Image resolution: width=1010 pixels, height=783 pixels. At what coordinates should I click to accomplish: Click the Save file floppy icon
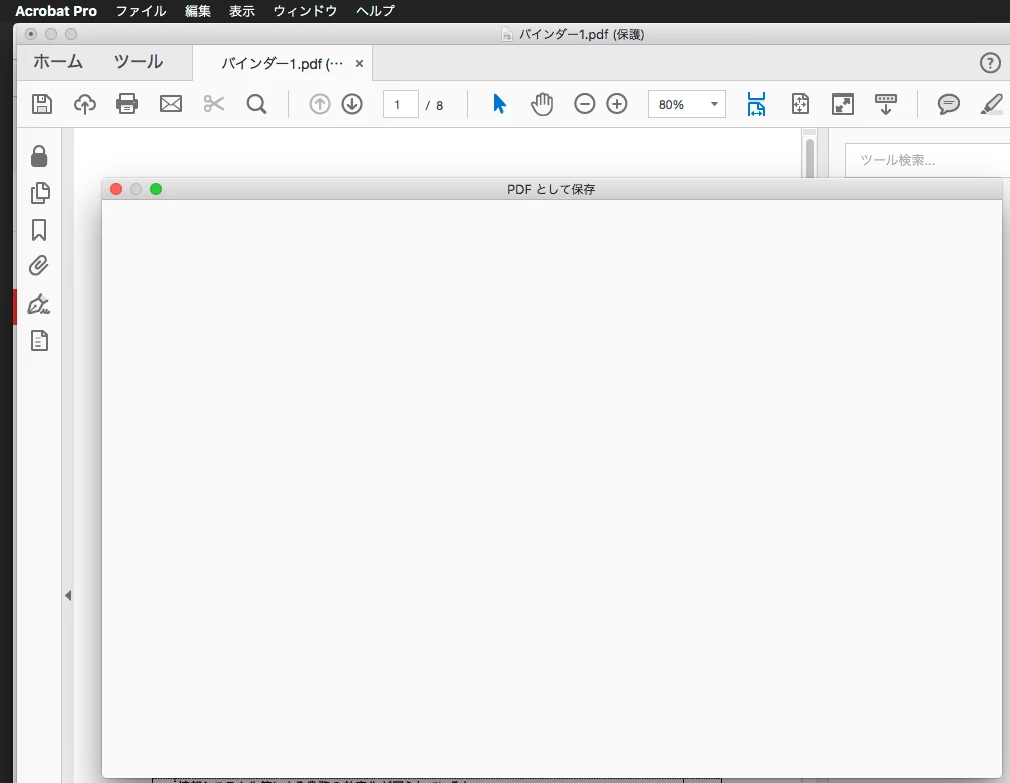[x=42, y=104]
